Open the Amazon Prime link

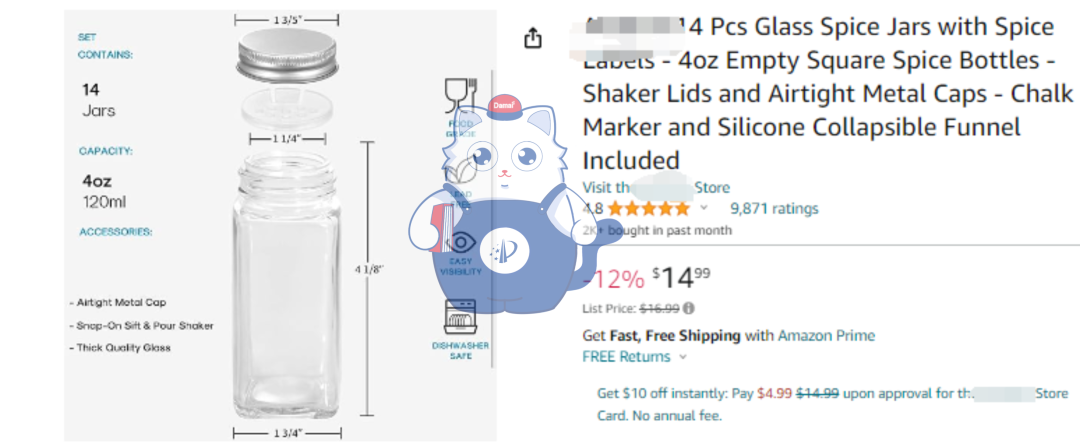[826, 336]
